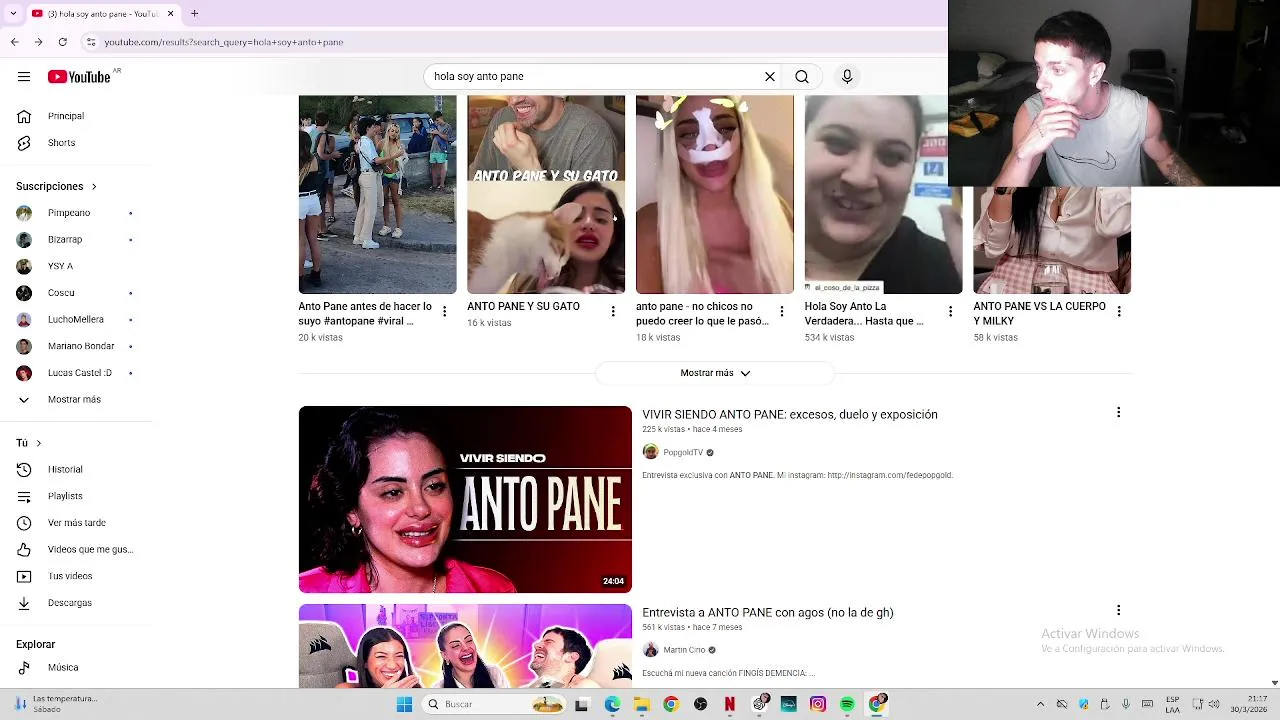Expand Suscripciones section
Screen dimensions: 1280x720
[57, 186]
